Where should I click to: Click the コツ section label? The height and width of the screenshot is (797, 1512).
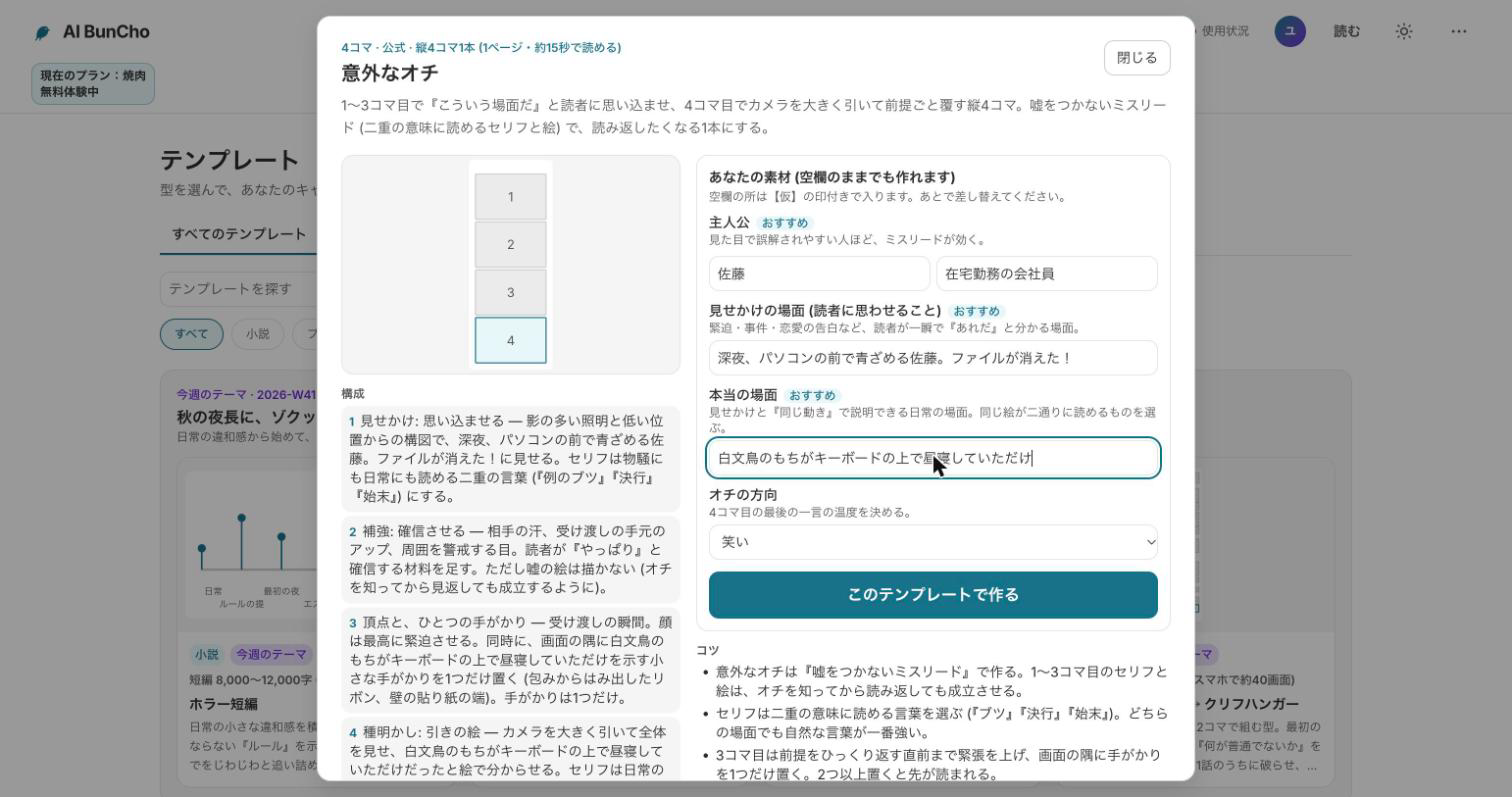click(708, 650)
